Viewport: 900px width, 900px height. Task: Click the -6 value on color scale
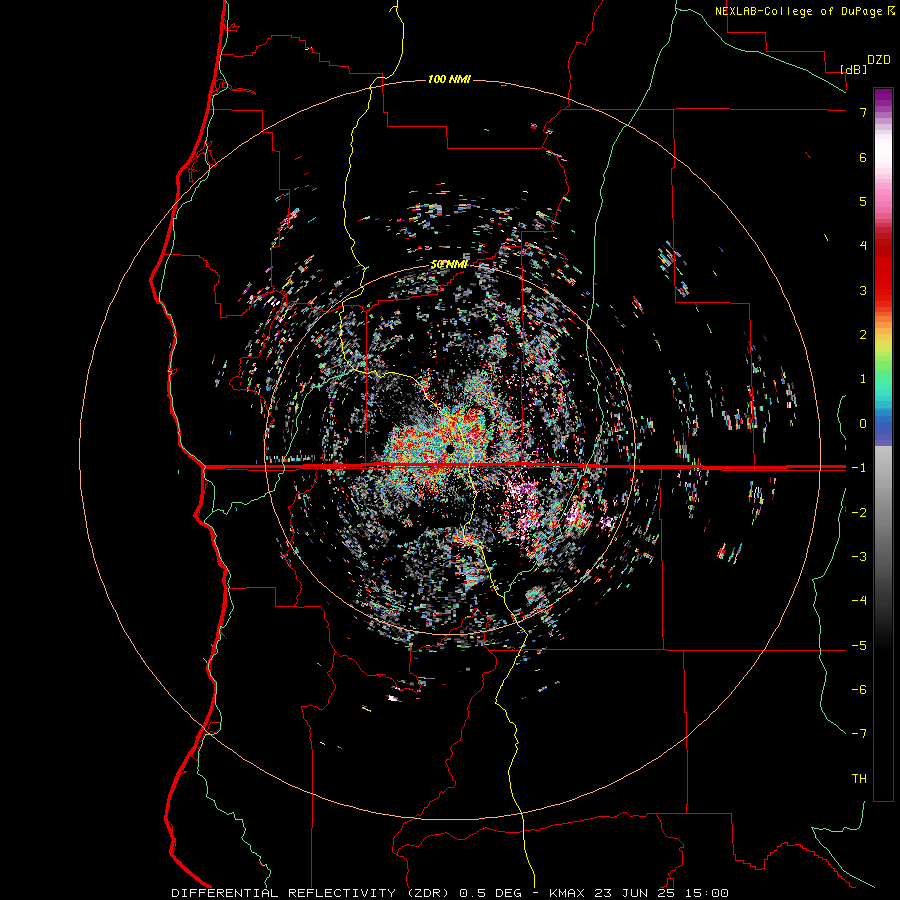[859, 690]
